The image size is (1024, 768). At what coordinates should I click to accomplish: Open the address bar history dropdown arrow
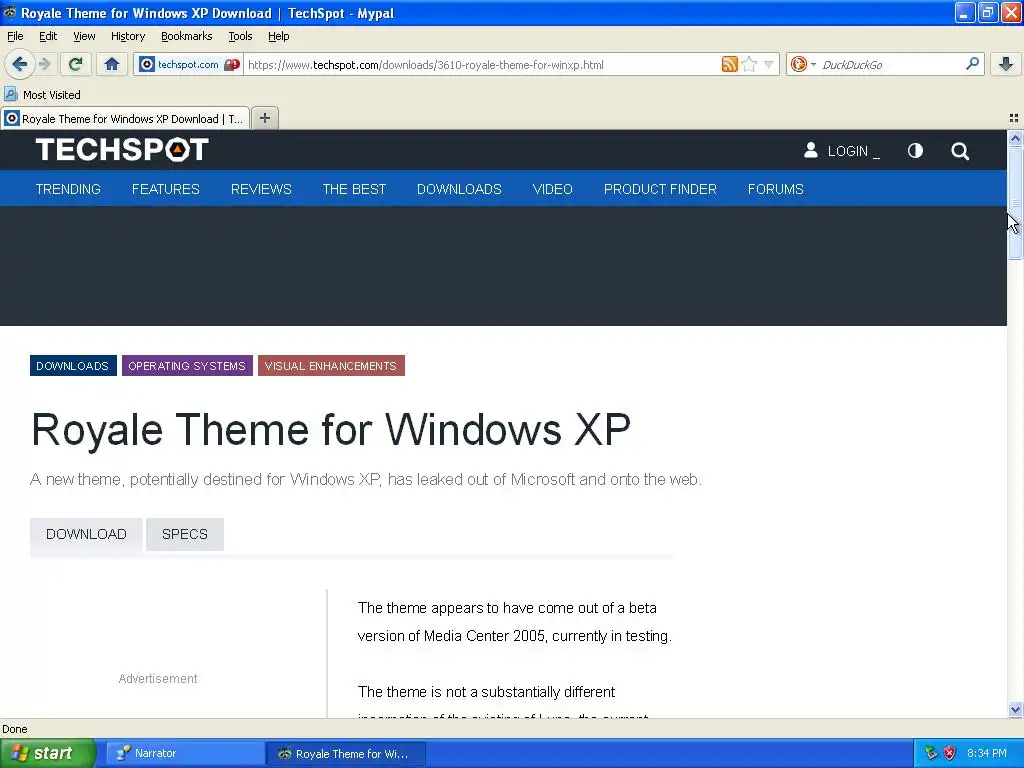[769, 64]
